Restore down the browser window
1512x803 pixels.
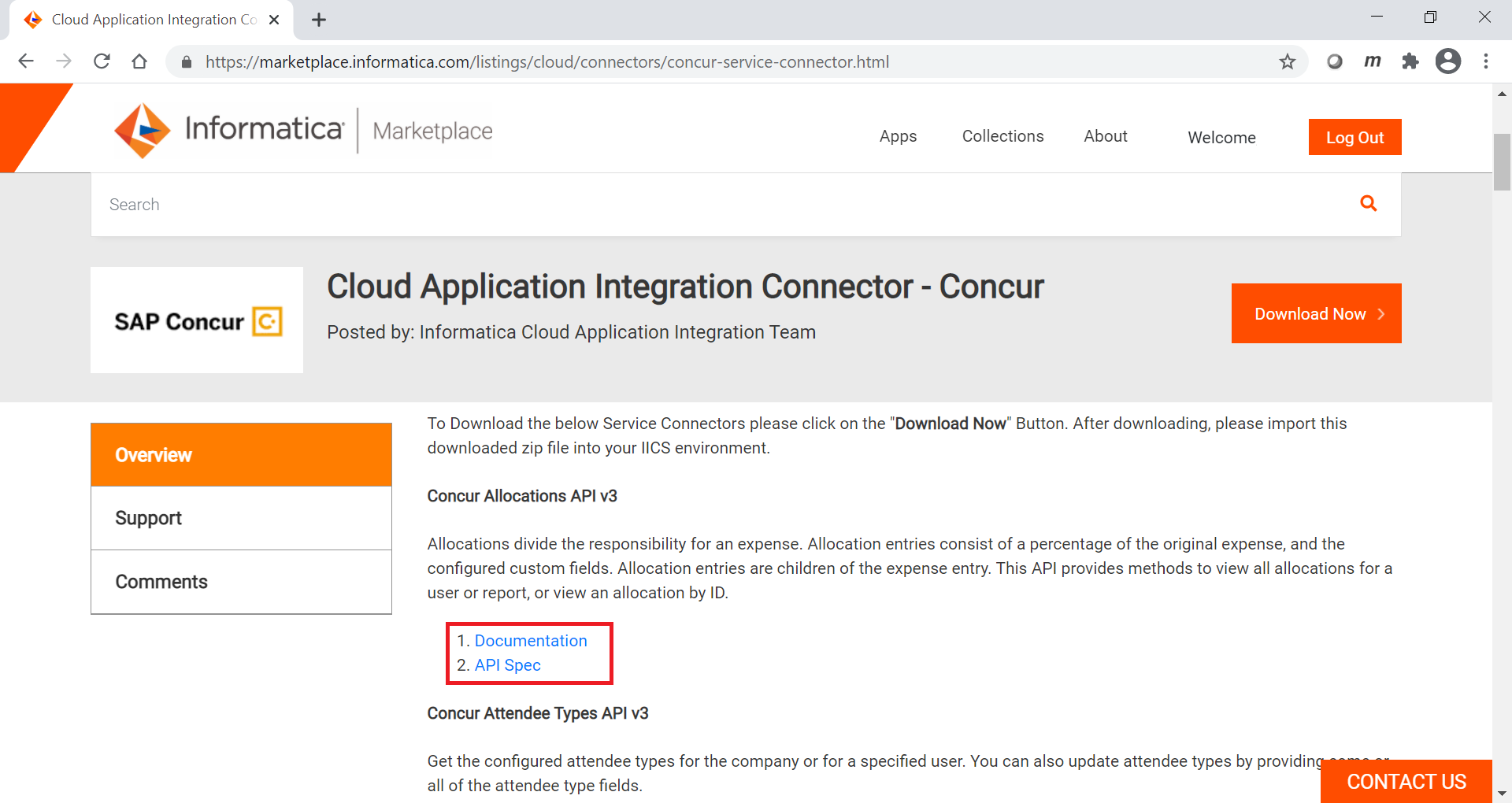point(1430,17)
